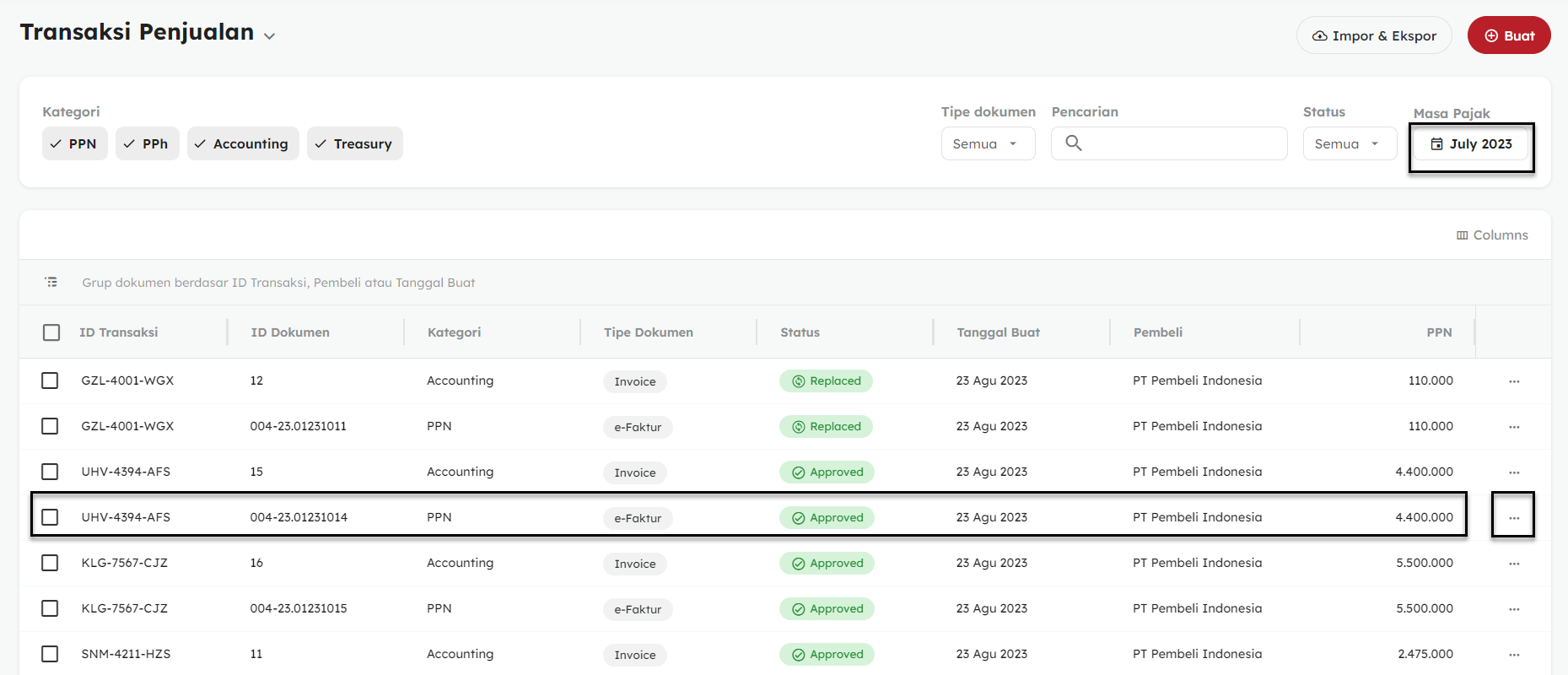This screenshot has width=1568, height=675.
Task: Tick the select-all checkbox in table header
Action: (x=51, y=332)
